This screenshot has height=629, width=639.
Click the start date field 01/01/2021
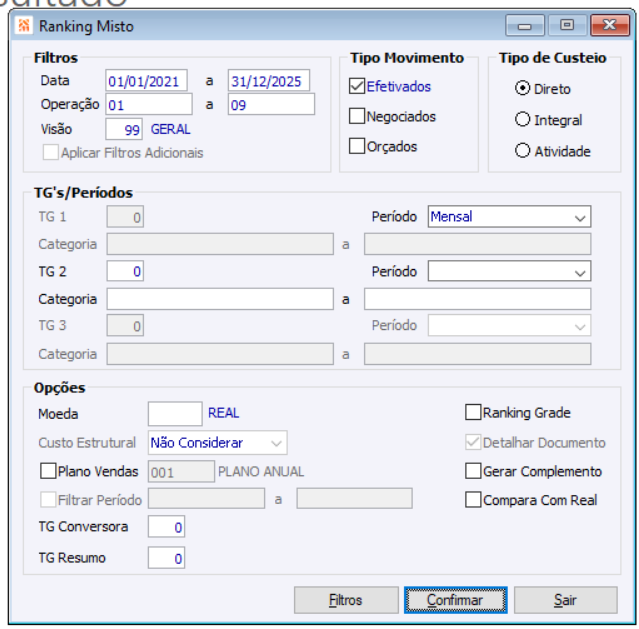pyautogui.click(x=146, y=81)
